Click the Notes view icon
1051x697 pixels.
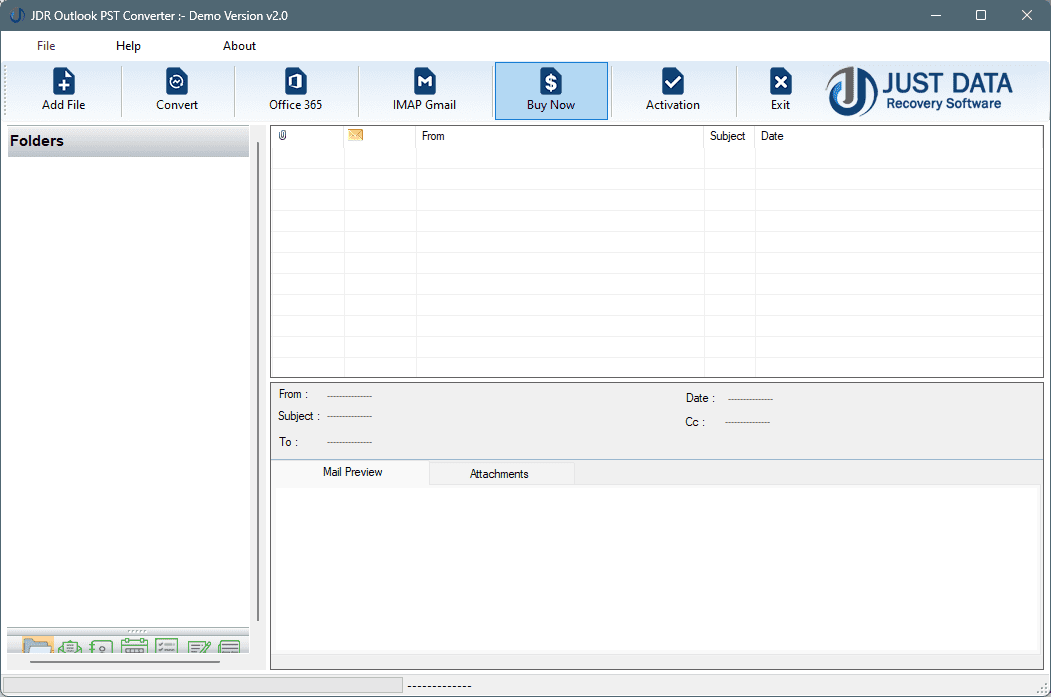pos(199,646)
